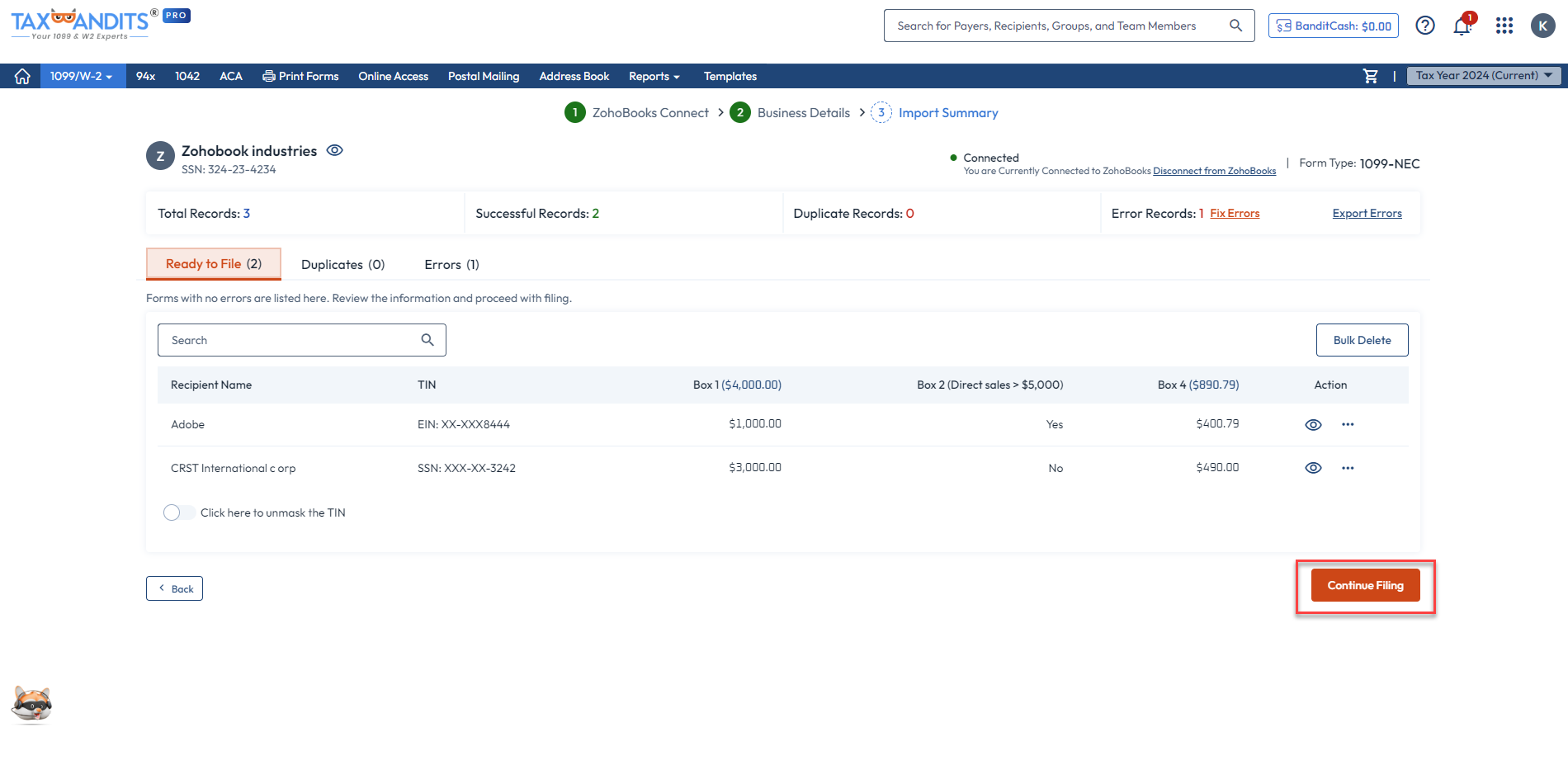The image size is (1568, 784).
Task: Open the shopping cart icon
Action: [x=1371, y=76]
